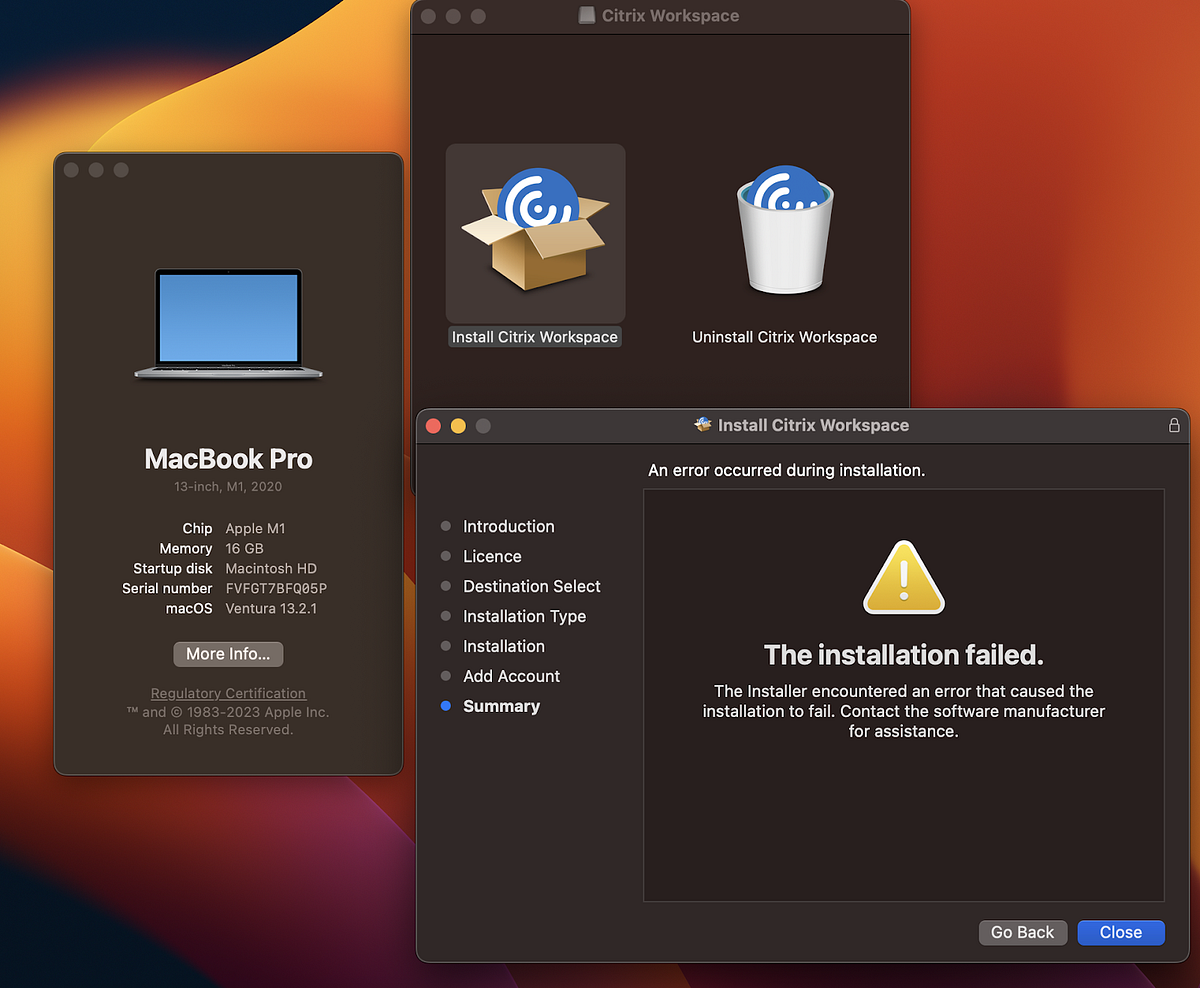Screen dimensions: 1200x988
Task: Click the Installation Type step
Action: pos(524,616)
